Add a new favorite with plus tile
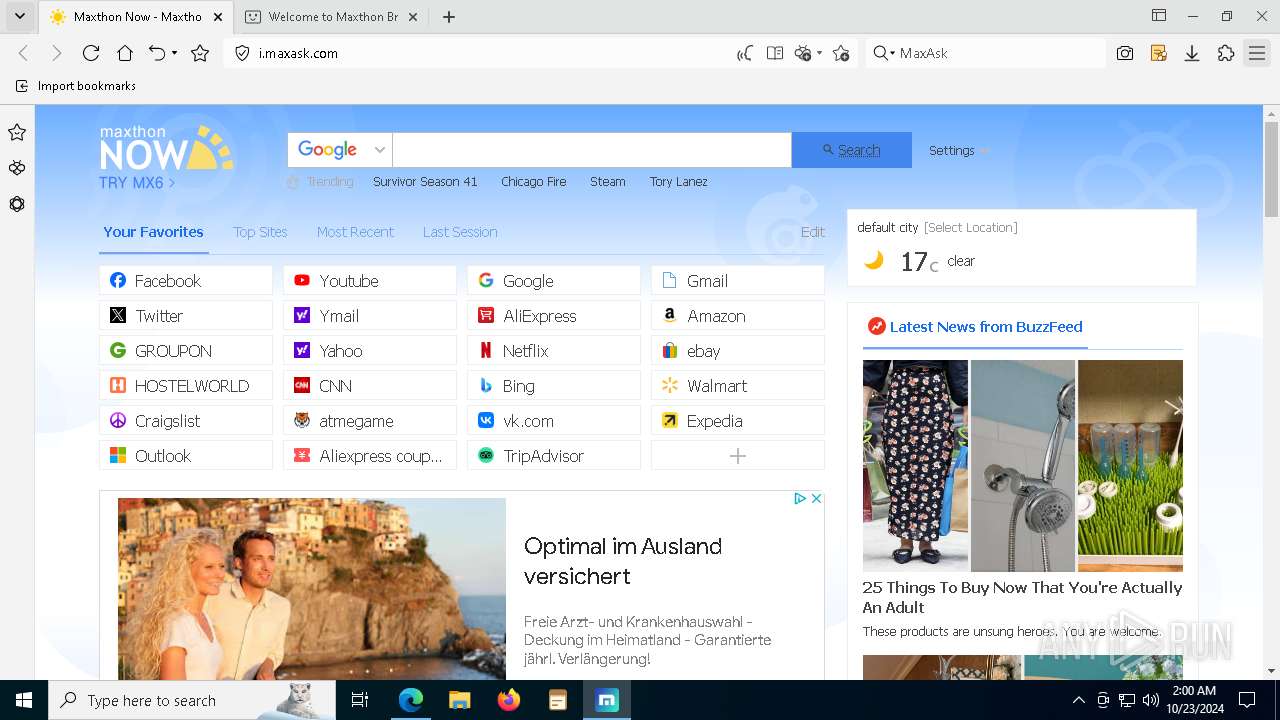Viewport: 1280px width, 720px height. [738, 456]
